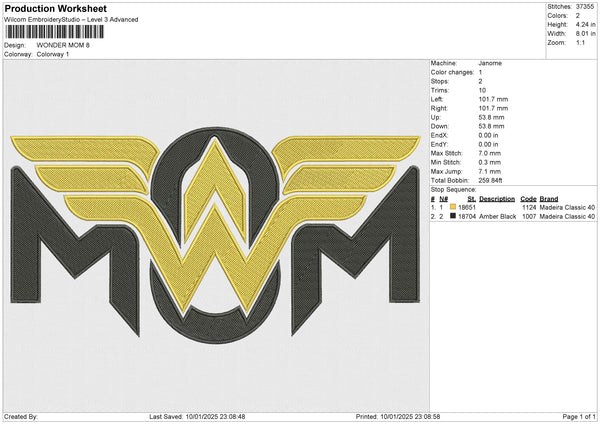
Task: Click the 'Colorway 1' value
Action: (x=53, y=54)
